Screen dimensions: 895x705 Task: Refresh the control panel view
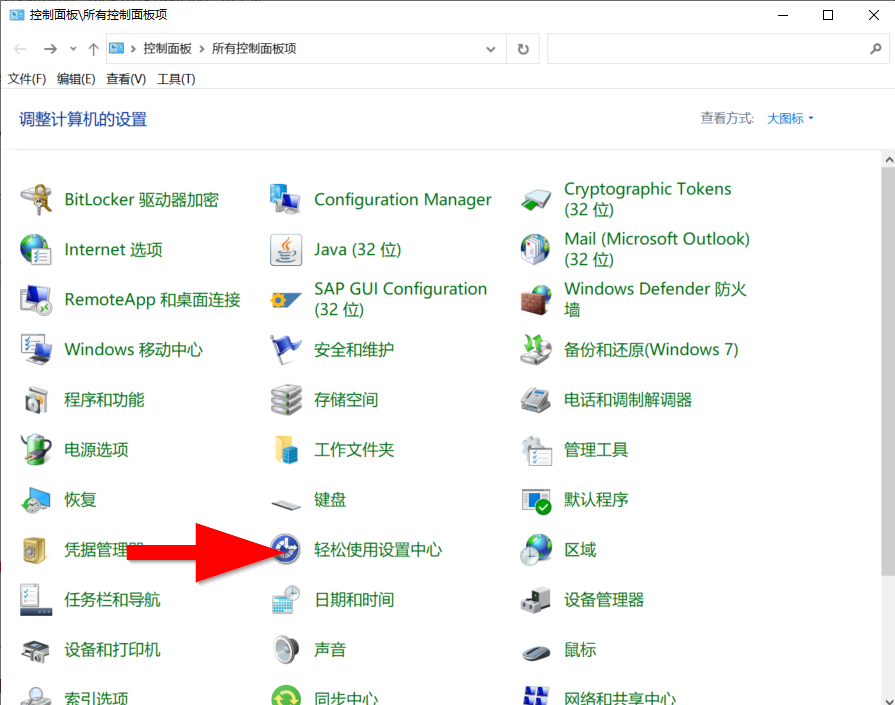(523, 49)
